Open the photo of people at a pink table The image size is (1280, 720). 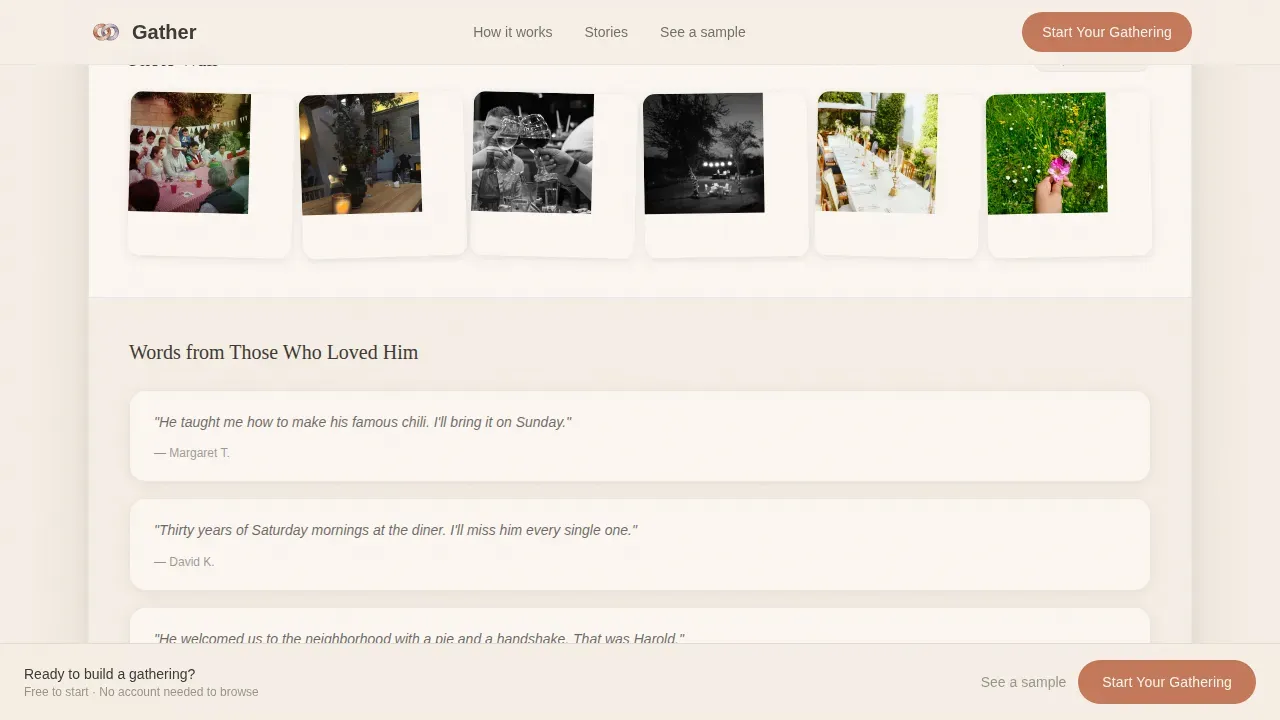click(190, 153)
